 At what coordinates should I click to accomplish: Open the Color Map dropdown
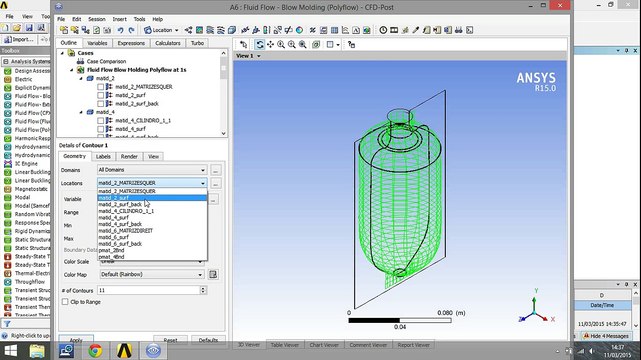[152, 274]
